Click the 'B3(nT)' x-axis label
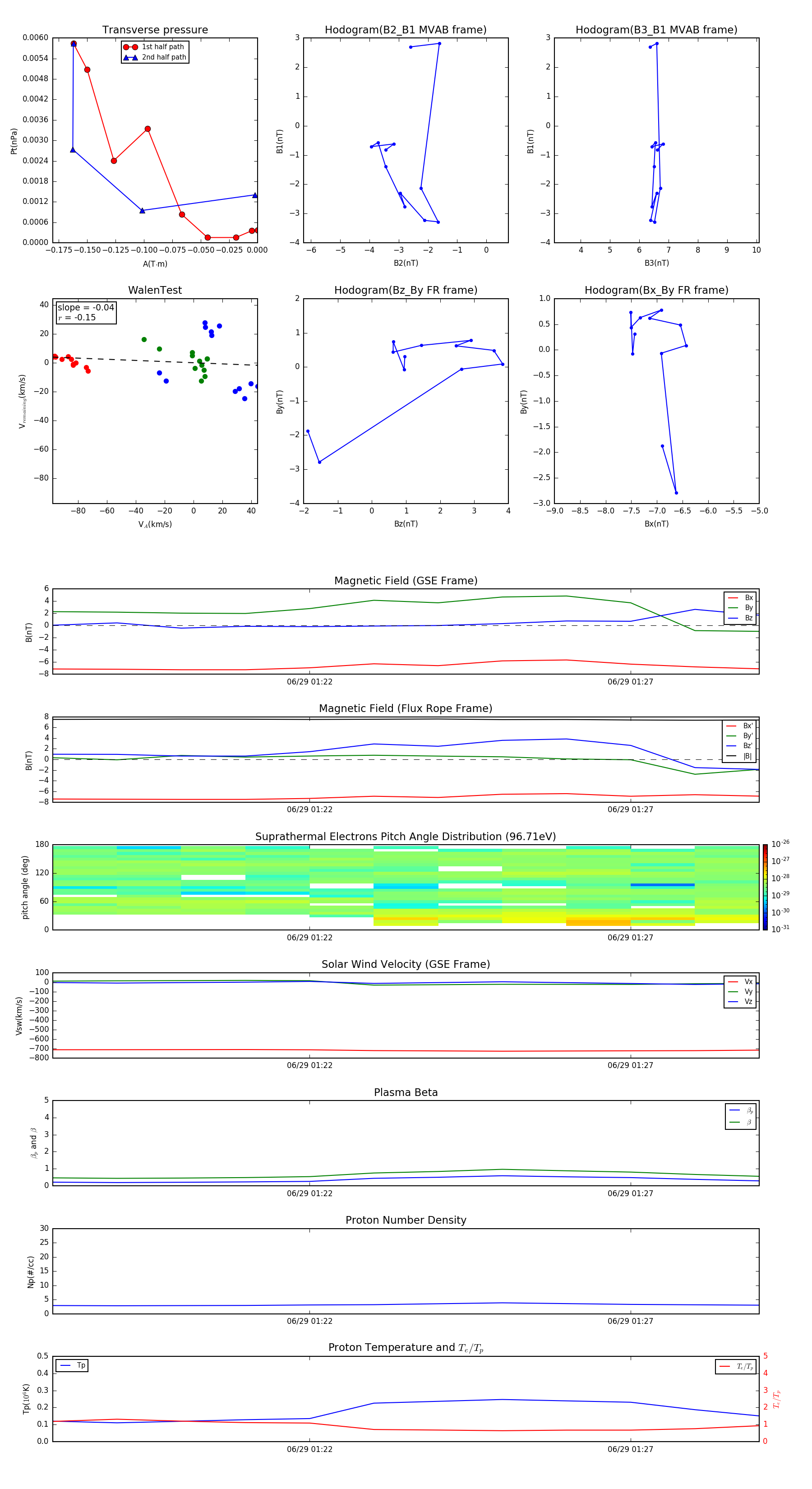 (x=656, y=263)
